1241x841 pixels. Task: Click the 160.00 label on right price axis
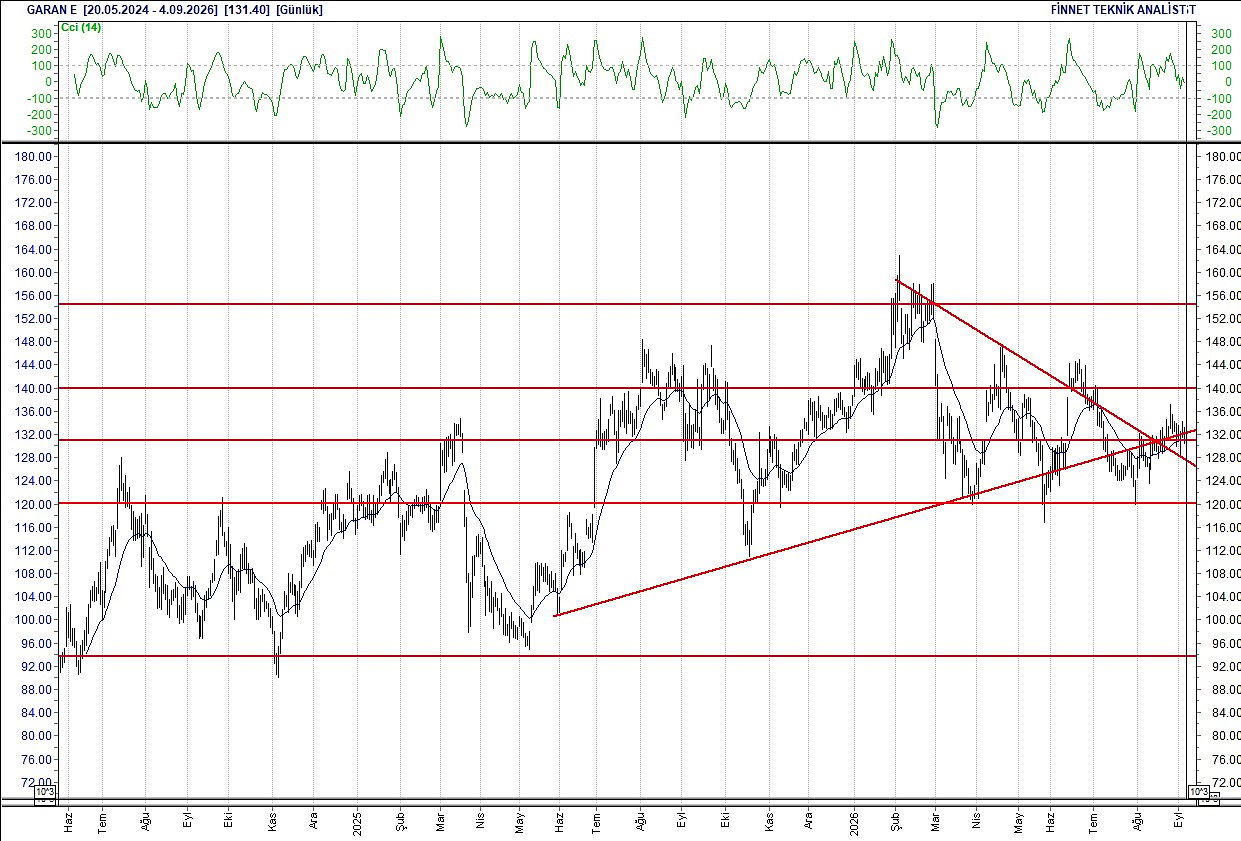tap(1221, 273)
